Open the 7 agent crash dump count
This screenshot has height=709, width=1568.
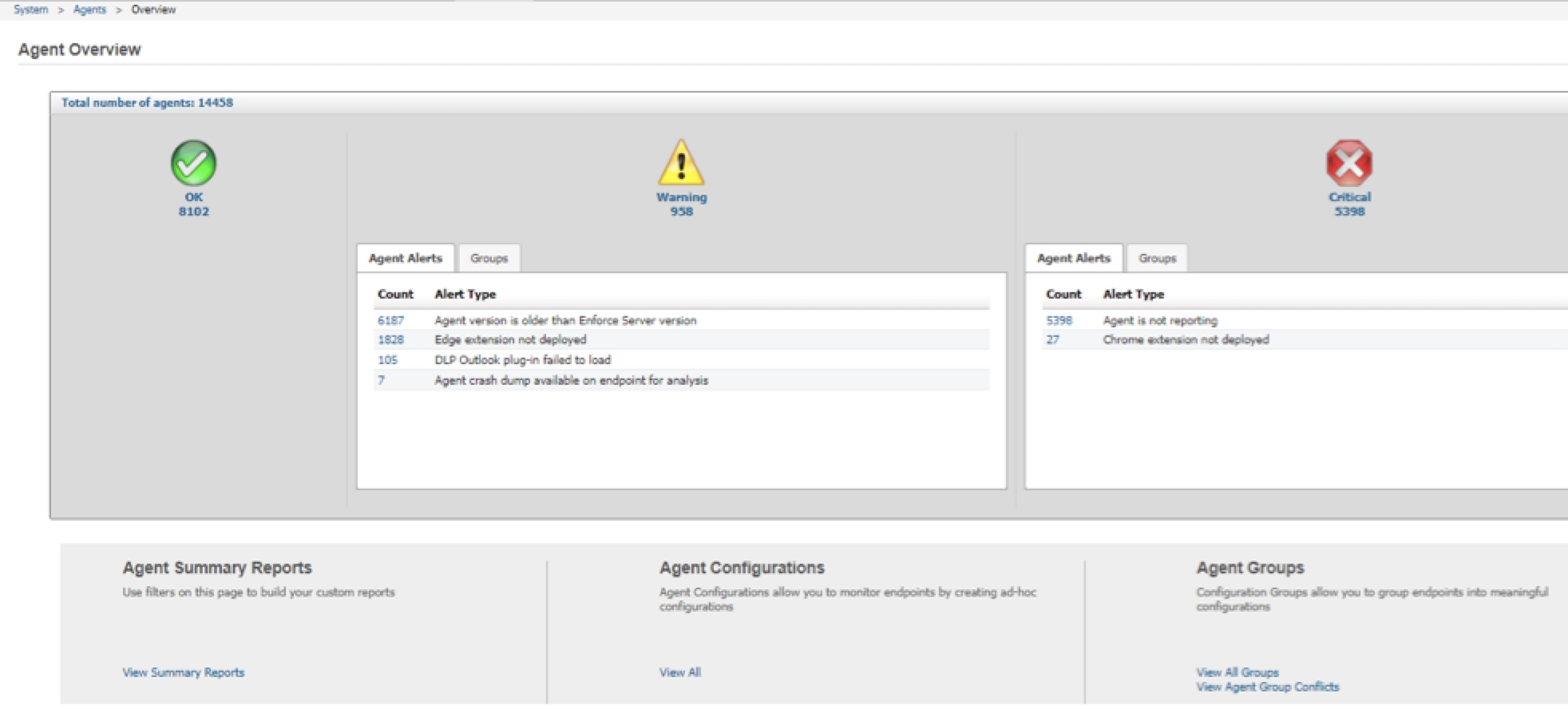click(382, 381)
